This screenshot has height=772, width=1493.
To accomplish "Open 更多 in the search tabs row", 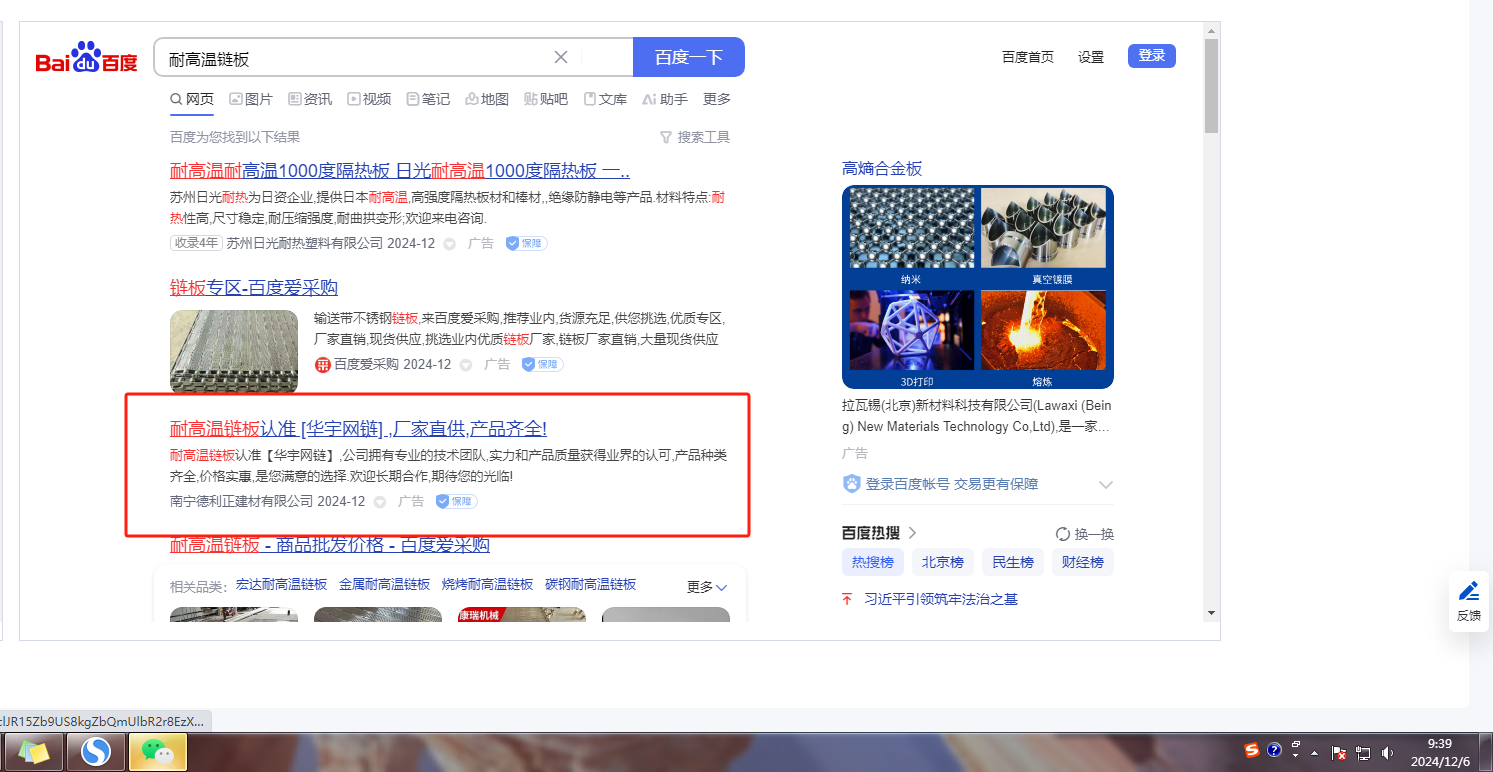I will click(x=717, y=99).
